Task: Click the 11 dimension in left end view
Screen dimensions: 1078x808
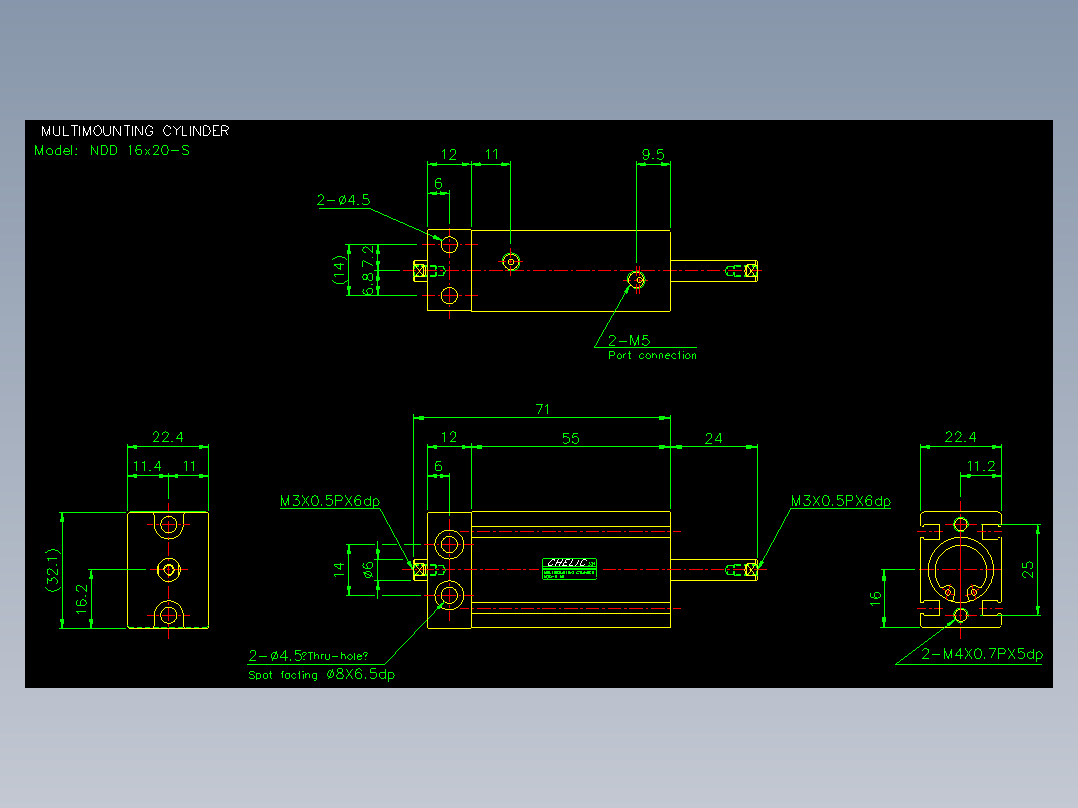Action: (x=189, y=466)
